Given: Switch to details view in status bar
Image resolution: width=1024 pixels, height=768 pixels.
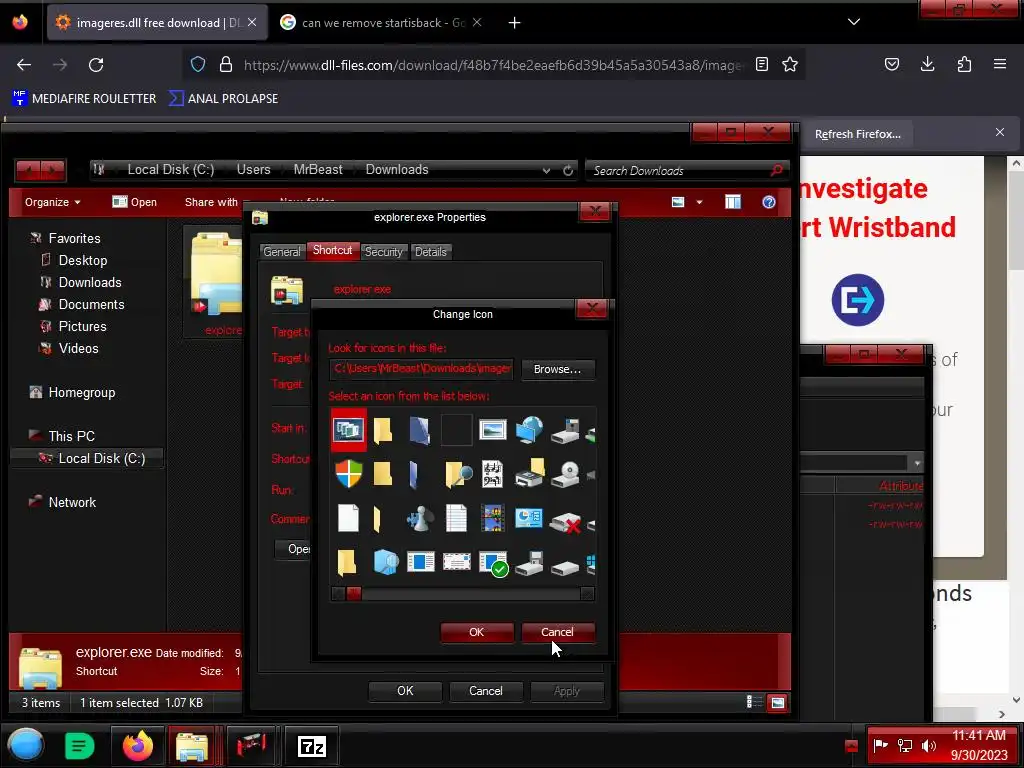Looking at the screenshot, I should pyautogui.click(x=754, y=702).
